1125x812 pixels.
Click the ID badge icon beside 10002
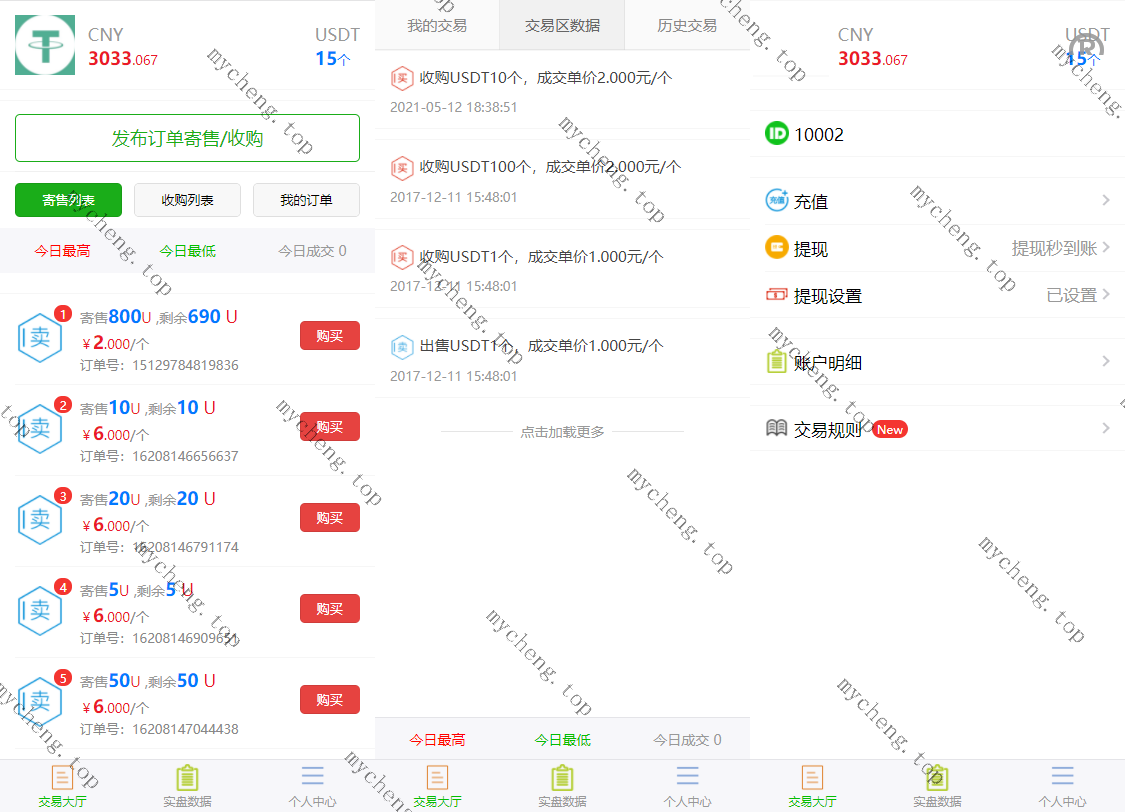(777, 134)
